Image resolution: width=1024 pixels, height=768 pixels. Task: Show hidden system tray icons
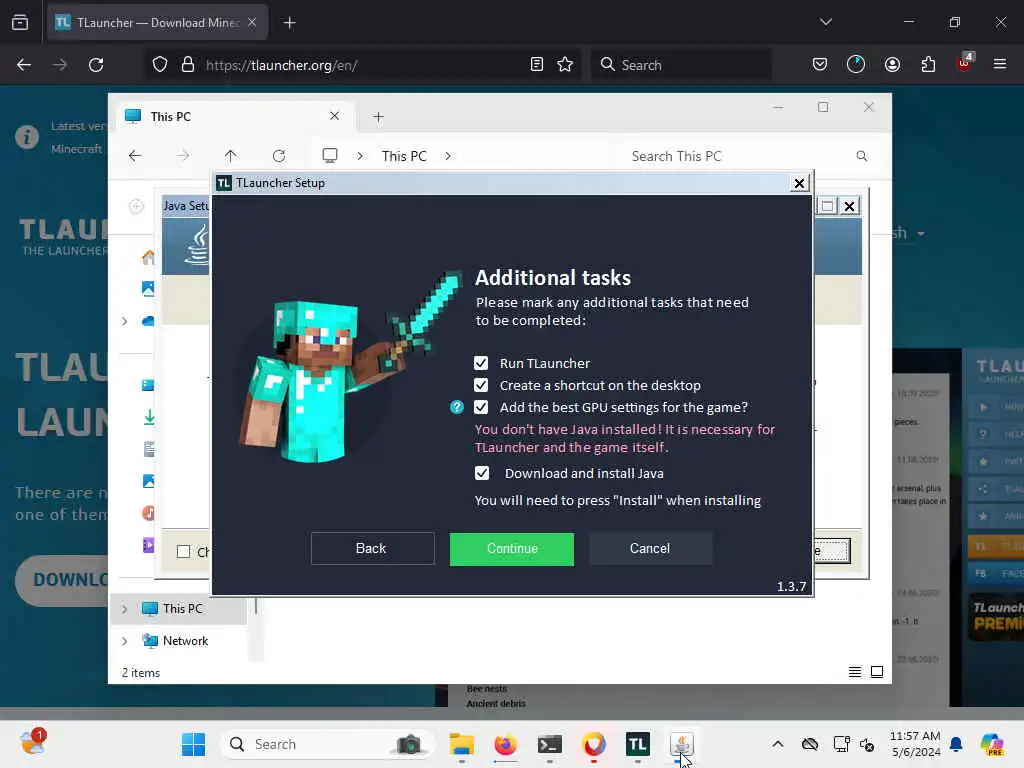[x=777, y=744]
